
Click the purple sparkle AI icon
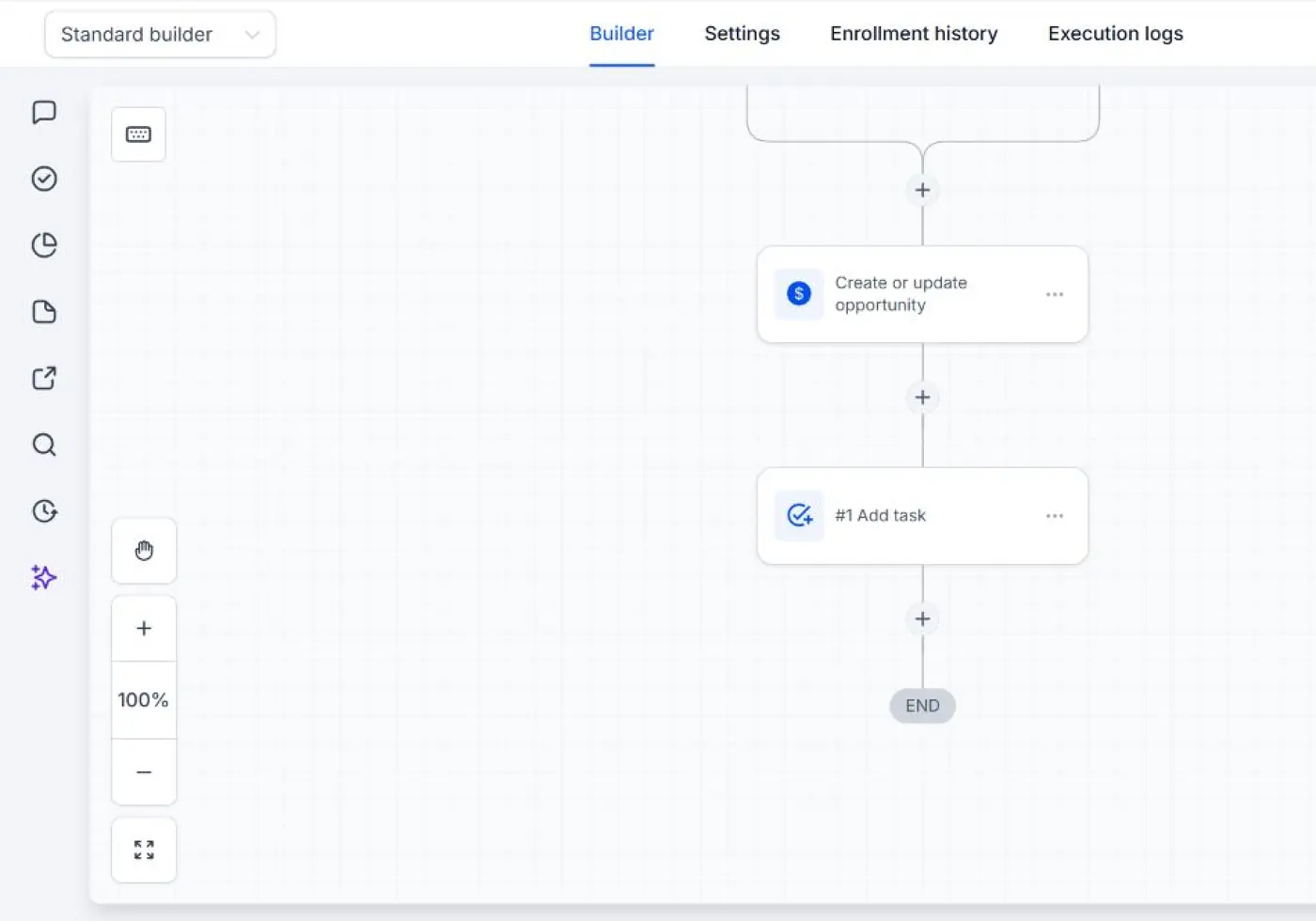click(x=44, y=577)
